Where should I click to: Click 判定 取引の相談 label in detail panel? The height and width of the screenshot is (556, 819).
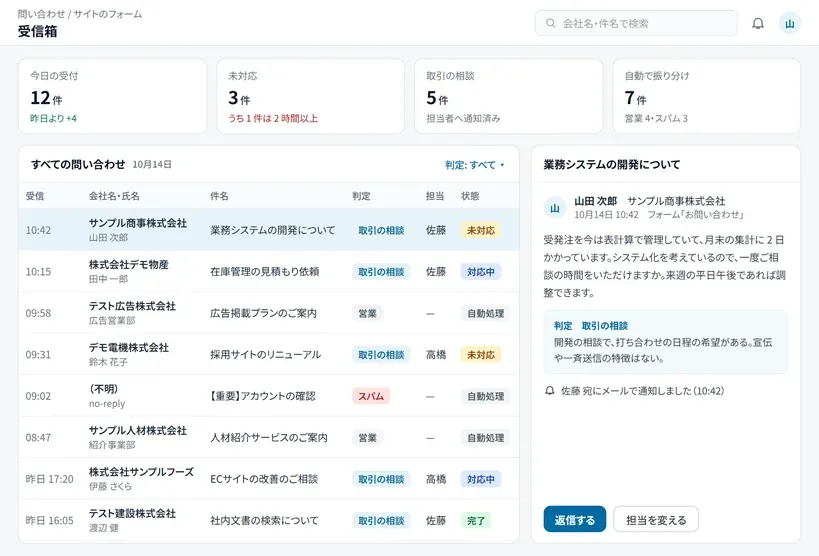pos(591,326)
